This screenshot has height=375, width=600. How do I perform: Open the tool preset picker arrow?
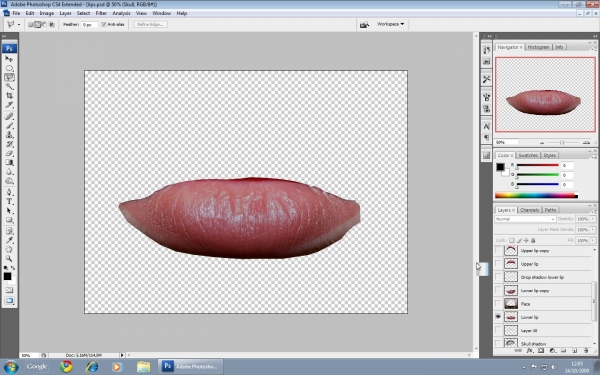click(x=19, y=24)
